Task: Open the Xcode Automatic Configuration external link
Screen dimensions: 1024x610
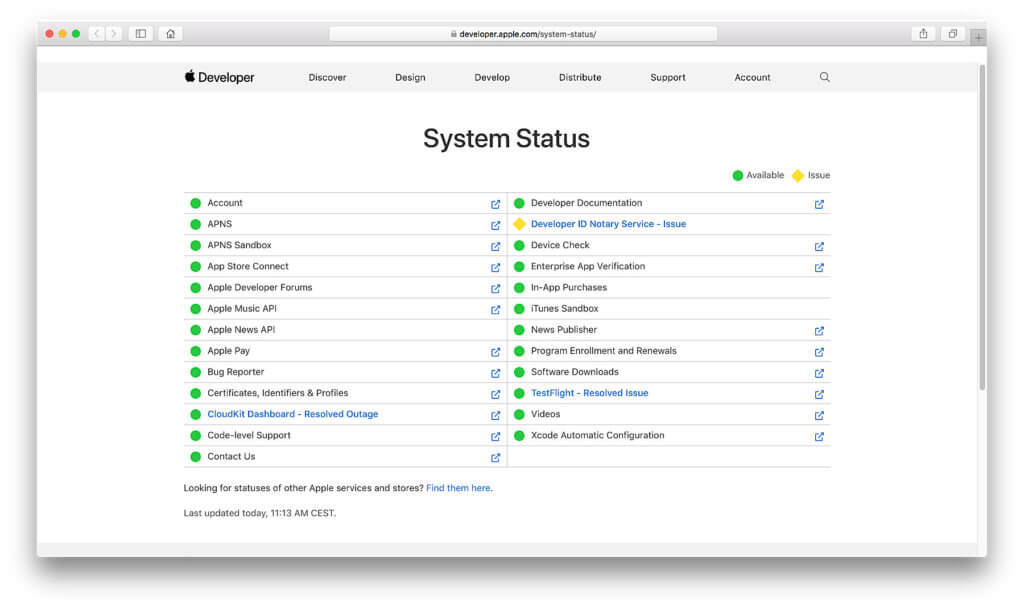Action: [x=819, y=436]
